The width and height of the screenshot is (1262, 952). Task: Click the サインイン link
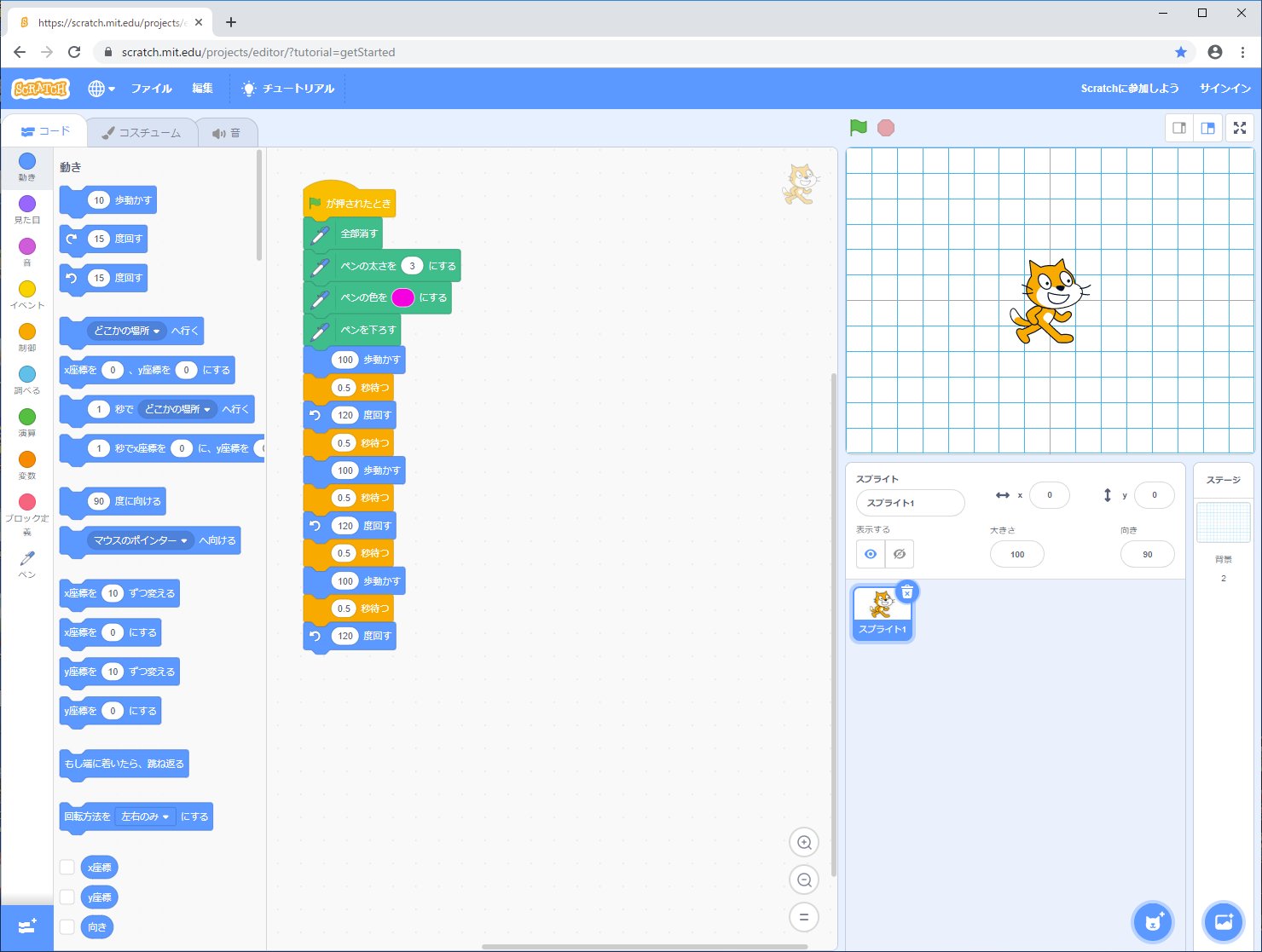[x=1224, y=89]
